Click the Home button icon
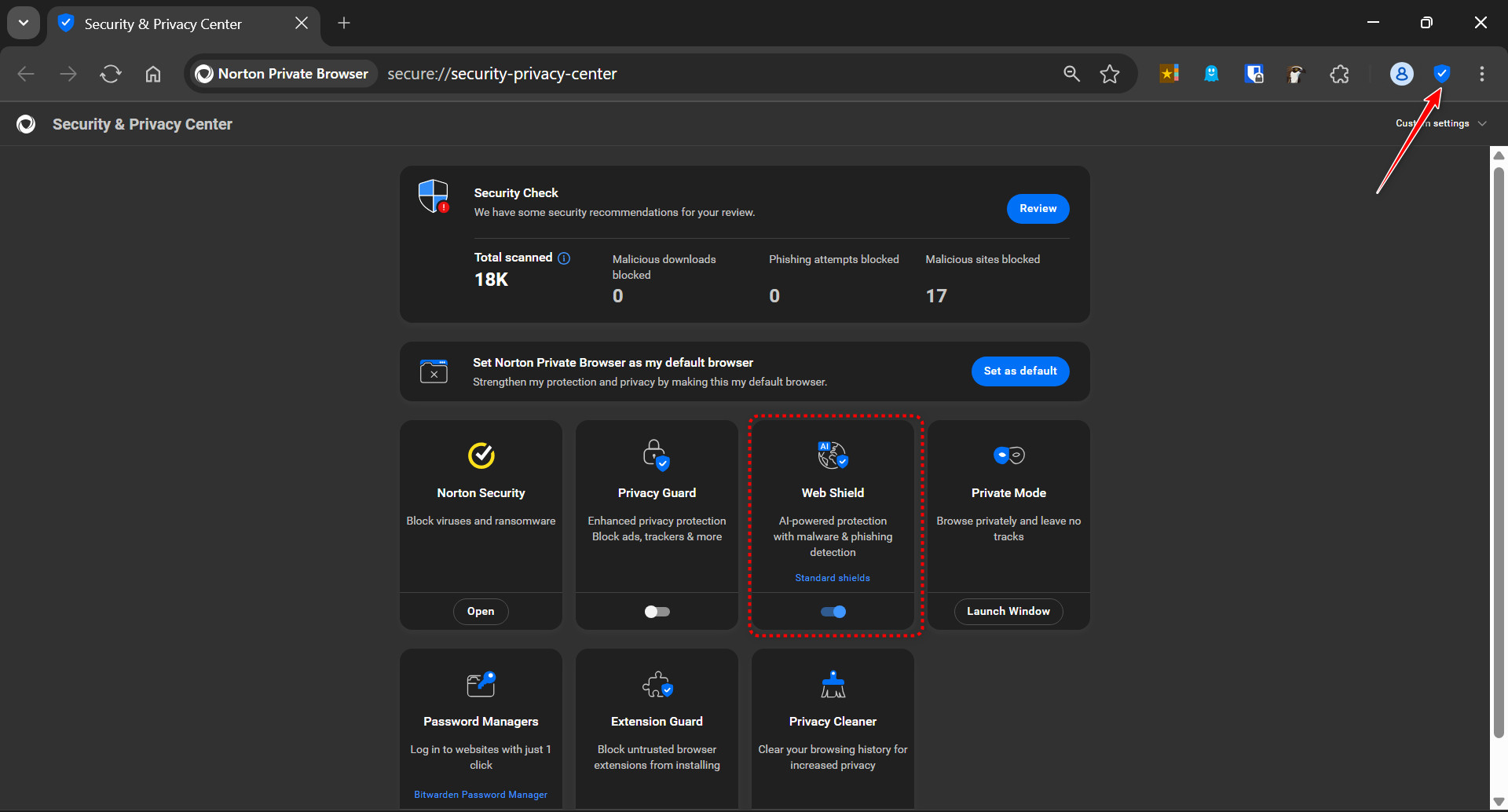1508x812 pixels. pyautogui.click(x=153, y=74)
